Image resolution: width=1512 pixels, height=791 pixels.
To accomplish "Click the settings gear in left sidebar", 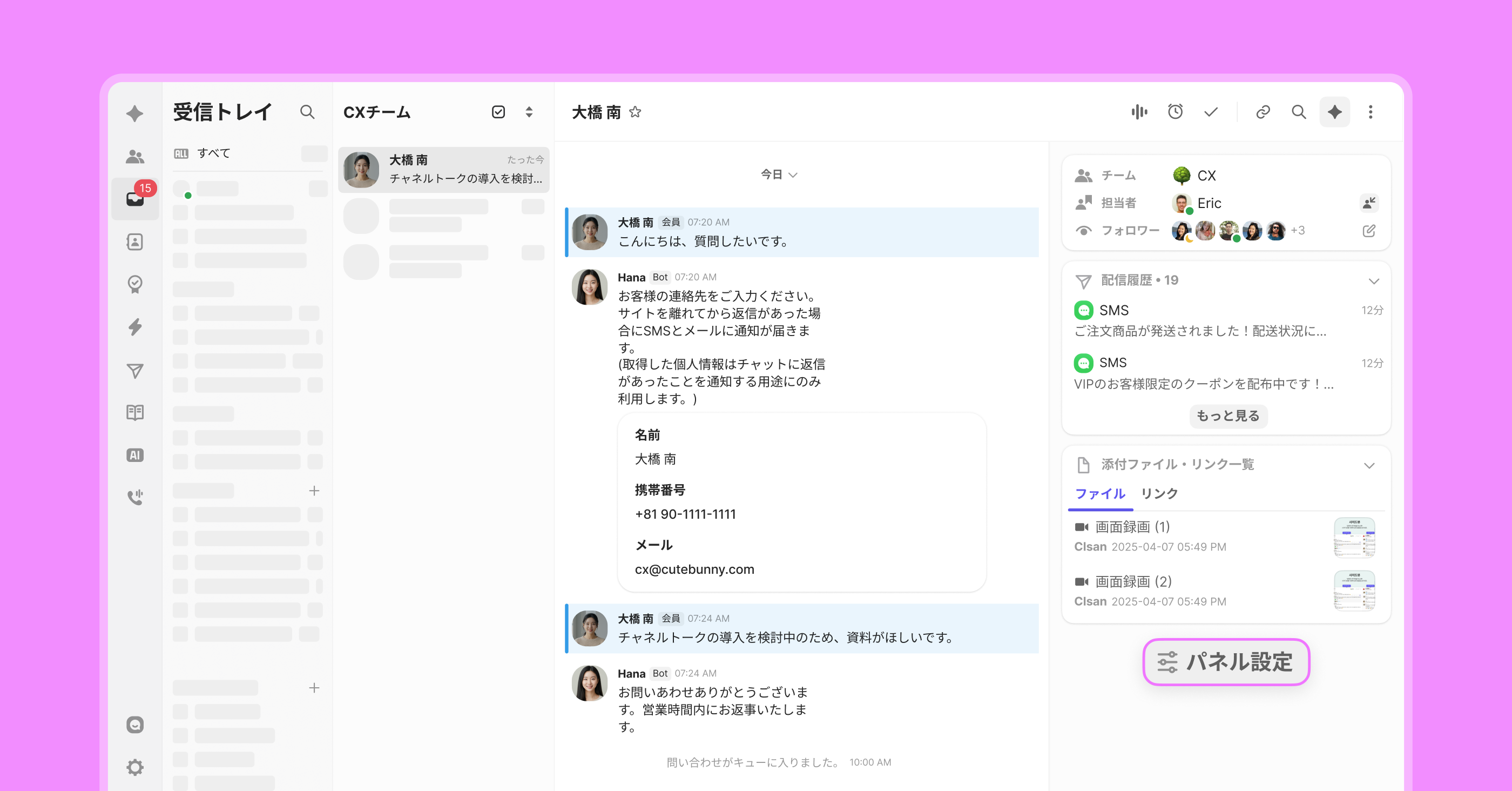I will pyautogui.click(x=135, y=767).
